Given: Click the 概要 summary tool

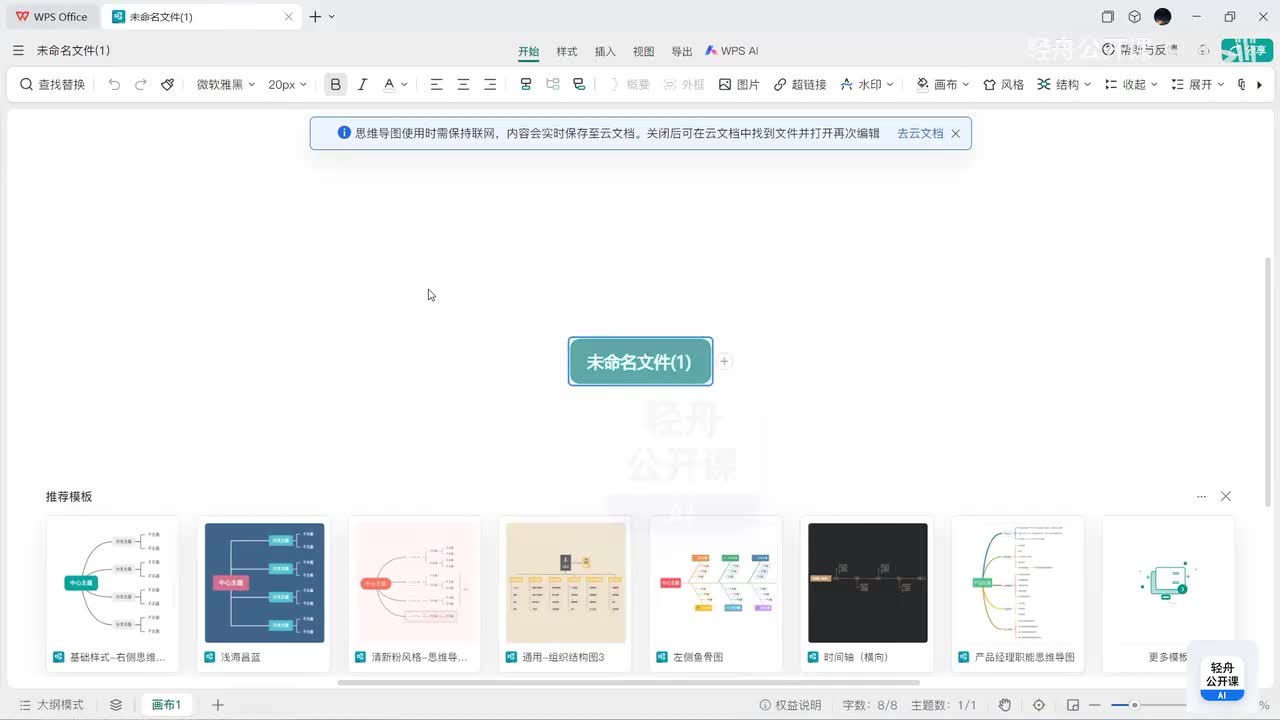Looking at the screenshot, I should tap(629, 85).
